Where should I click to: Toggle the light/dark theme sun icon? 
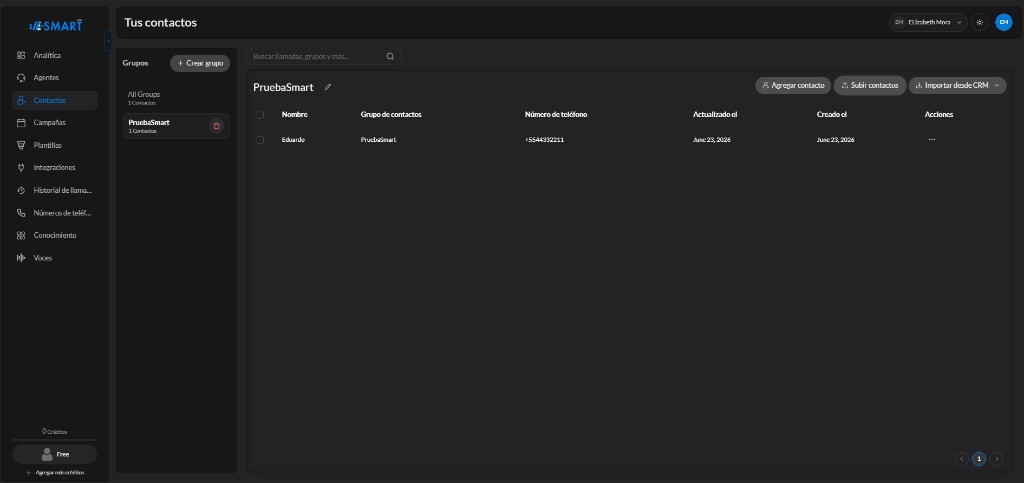point(979,22)
